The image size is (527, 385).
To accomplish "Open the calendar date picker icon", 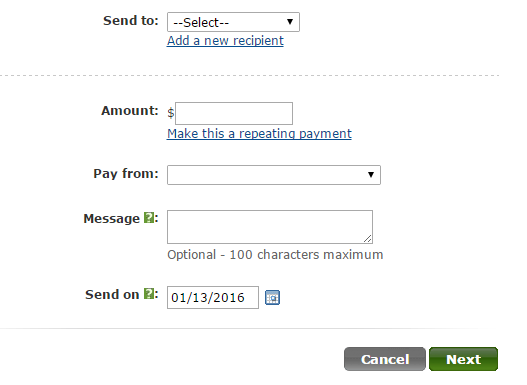I will tap(272, 297).
